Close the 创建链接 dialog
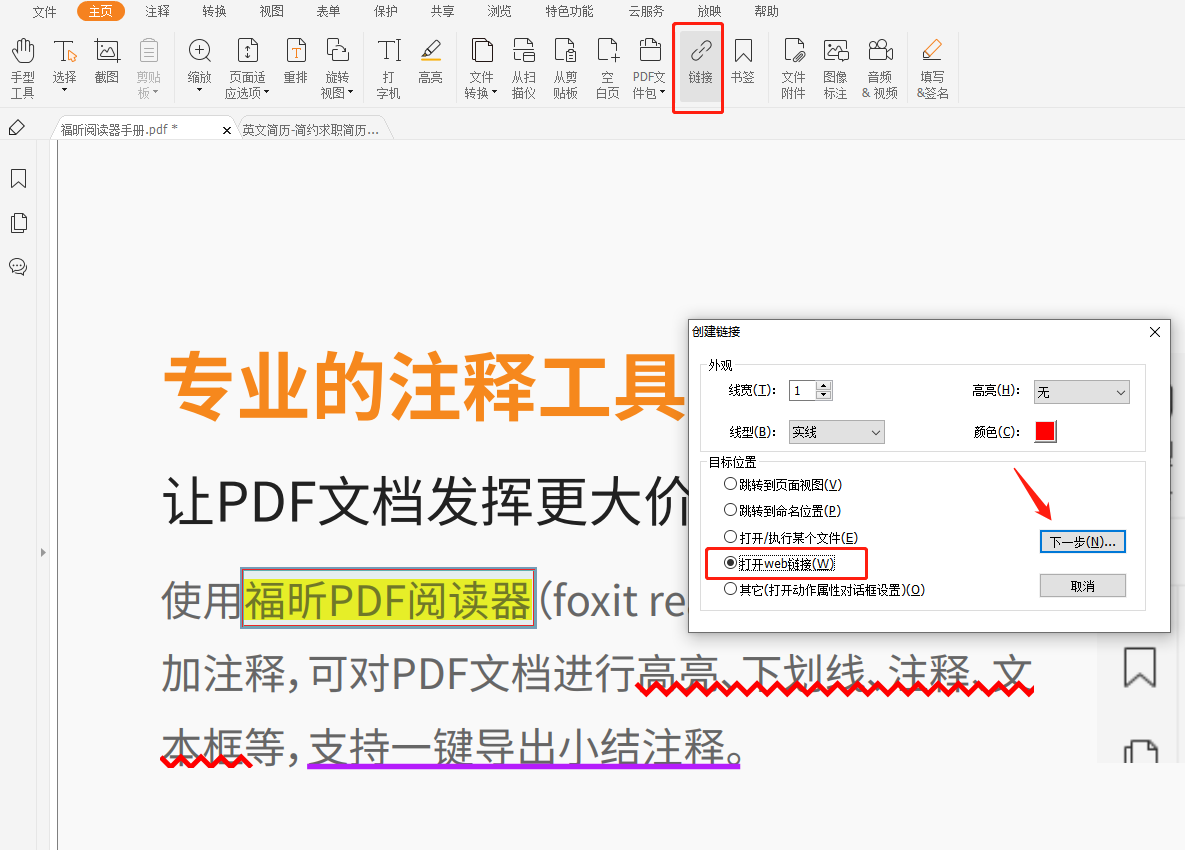 [x=1154, y=332]
